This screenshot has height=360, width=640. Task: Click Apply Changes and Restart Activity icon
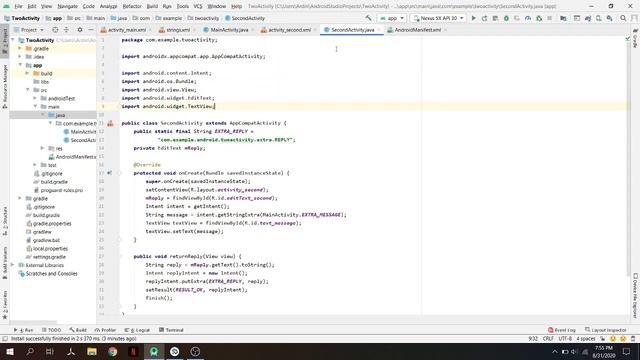484,18
